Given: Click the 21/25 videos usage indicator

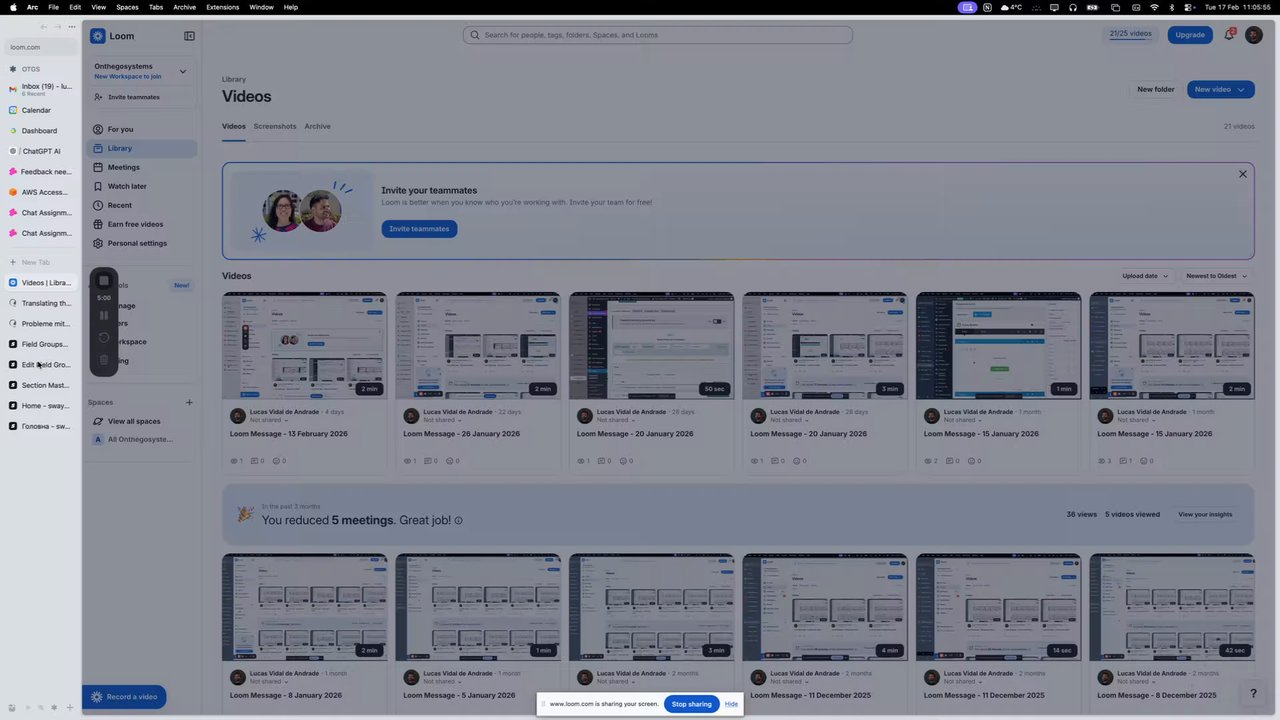Looking at the screenshot, I should pos(1130,34).
